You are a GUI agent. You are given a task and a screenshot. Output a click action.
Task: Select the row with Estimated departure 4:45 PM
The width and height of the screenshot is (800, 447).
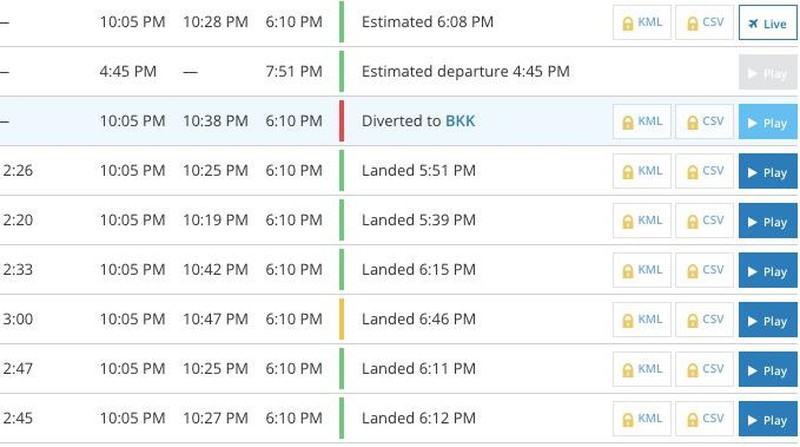[400, 71]
